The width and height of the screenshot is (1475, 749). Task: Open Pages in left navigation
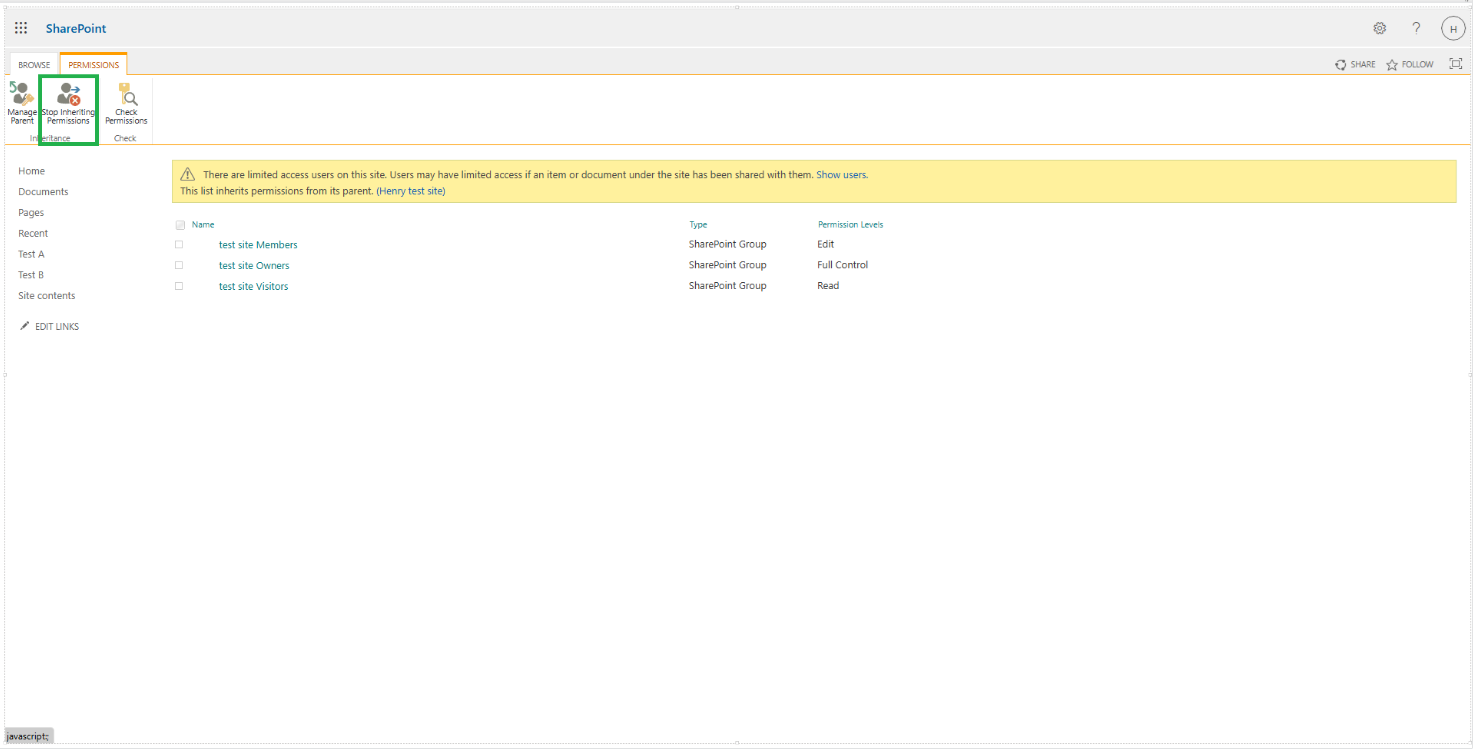tap(31, 212)
